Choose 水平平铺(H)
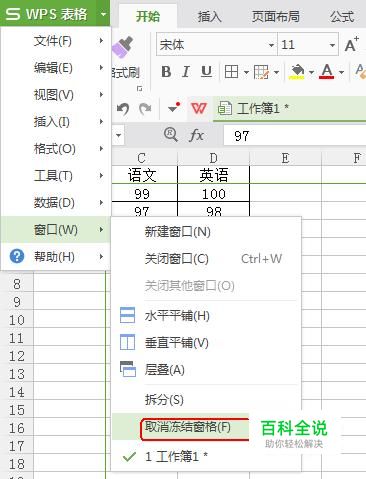The height and width of the screenshot is (479, 366). 206,315
